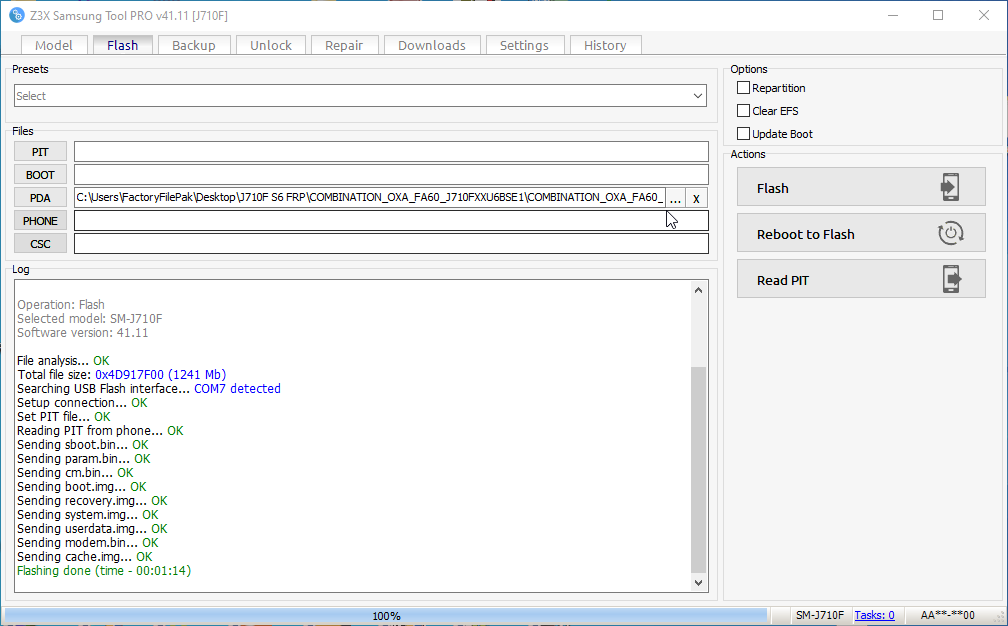This screenshot has height=626, width=1008.
Task: Click the PDA file path field
Action: [x=370, y=197]
